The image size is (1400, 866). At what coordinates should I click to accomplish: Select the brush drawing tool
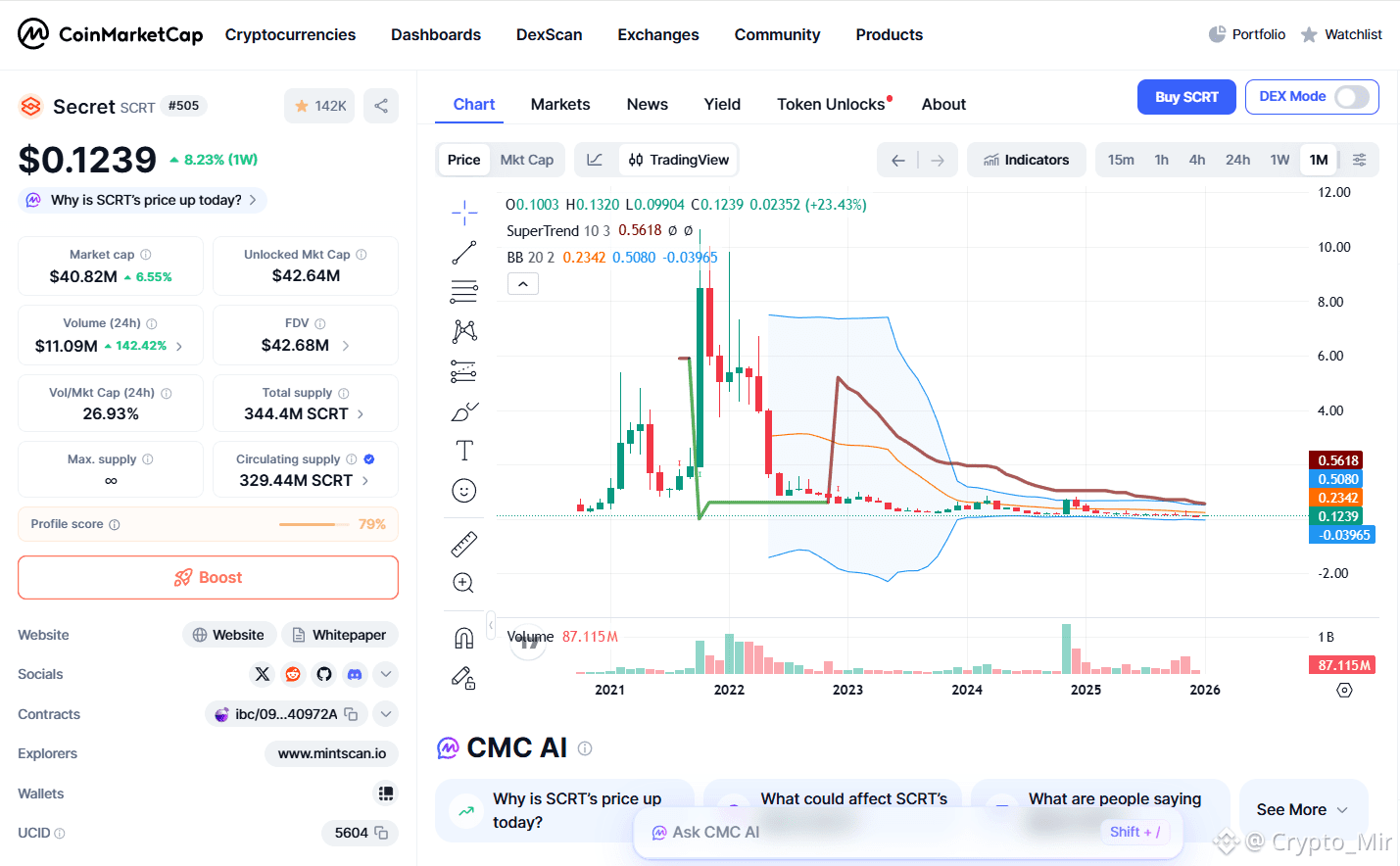click(x=464, y=411)
